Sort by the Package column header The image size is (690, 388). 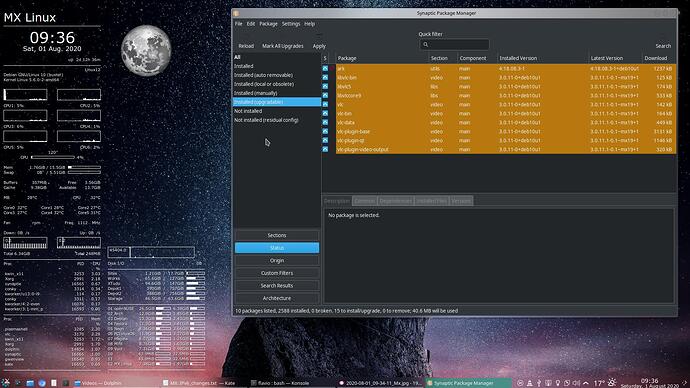pos(382,58)
